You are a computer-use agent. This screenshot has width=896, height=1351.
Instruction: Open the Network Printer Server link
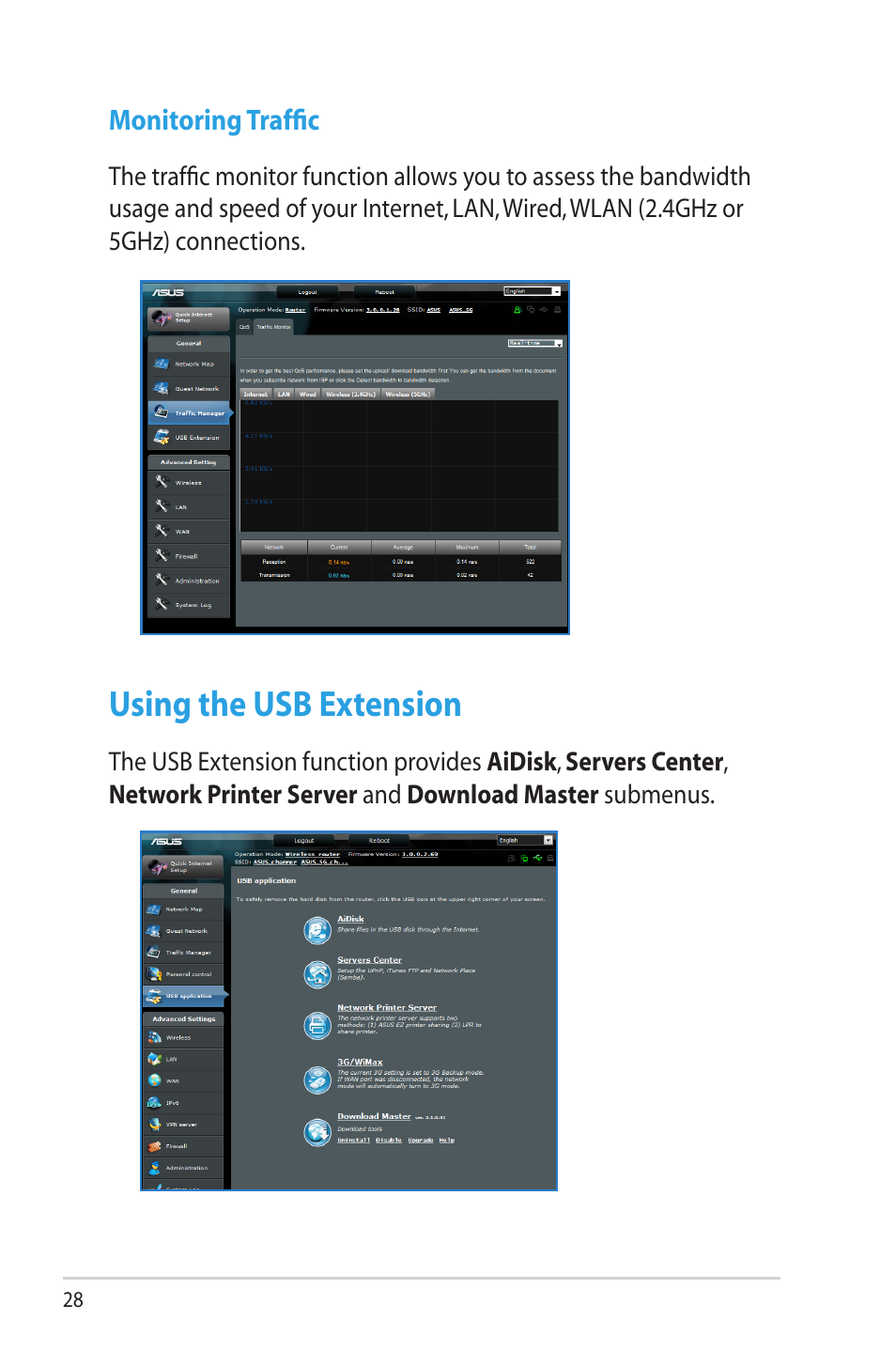(x=387, y=1008)
